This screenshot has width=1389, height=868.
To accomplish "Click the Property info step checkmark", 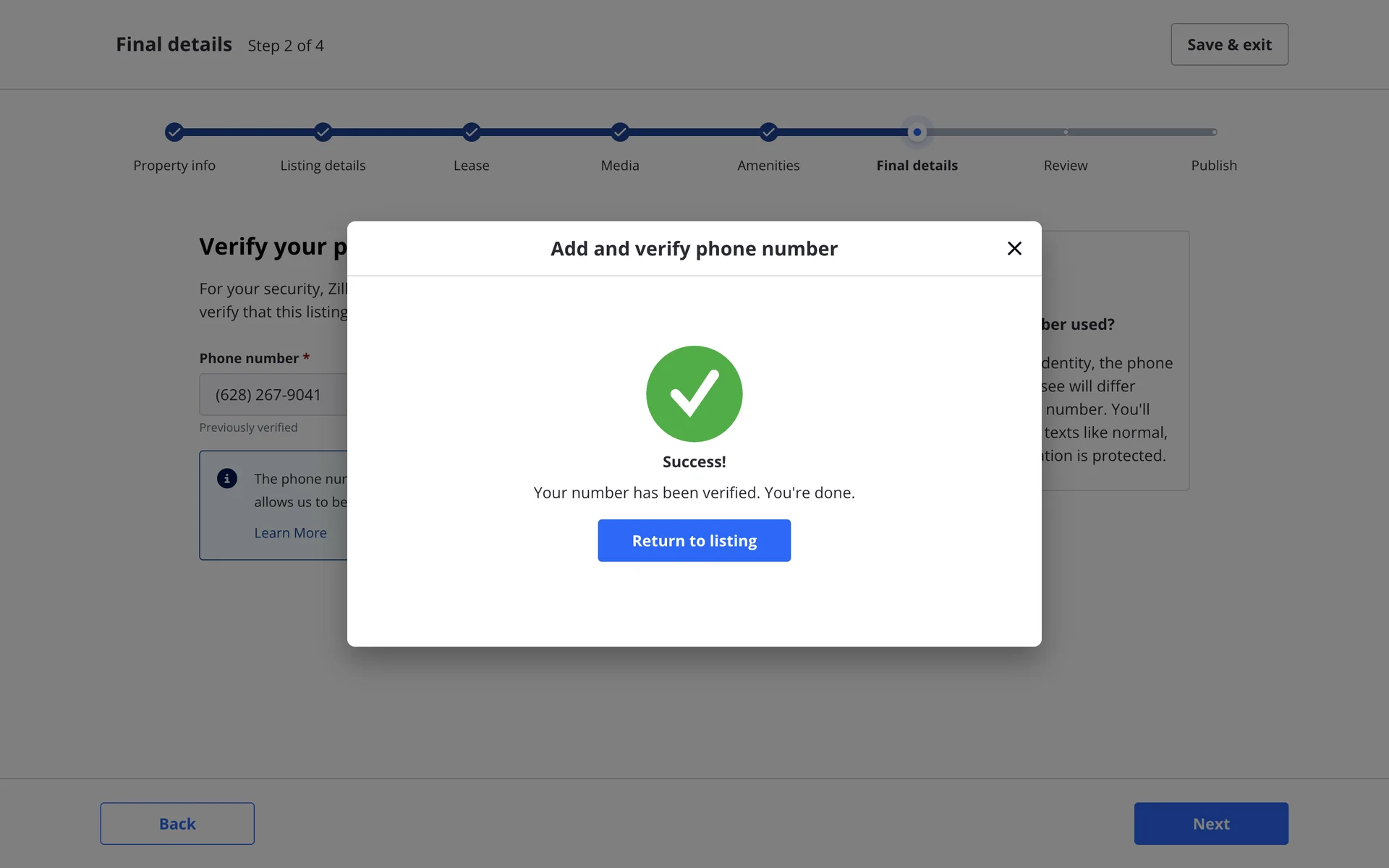I will point(174,132).
